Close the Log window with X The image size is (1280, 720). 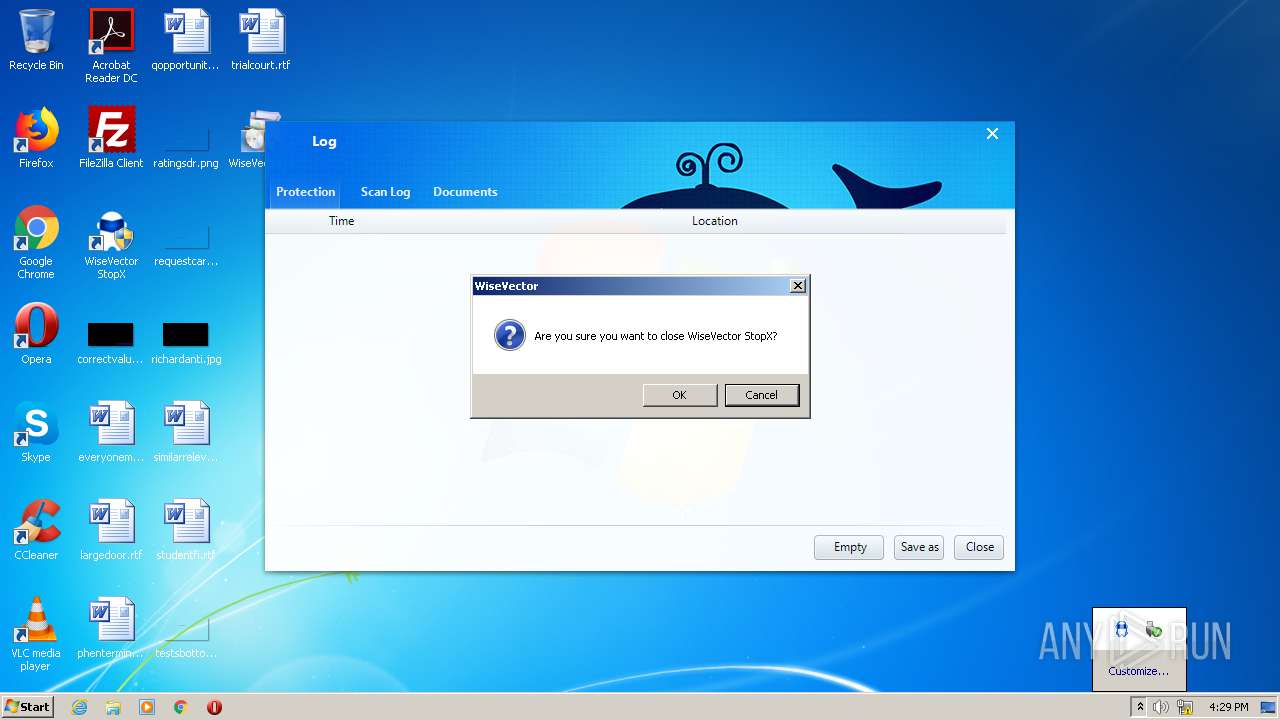coord(992,134)
